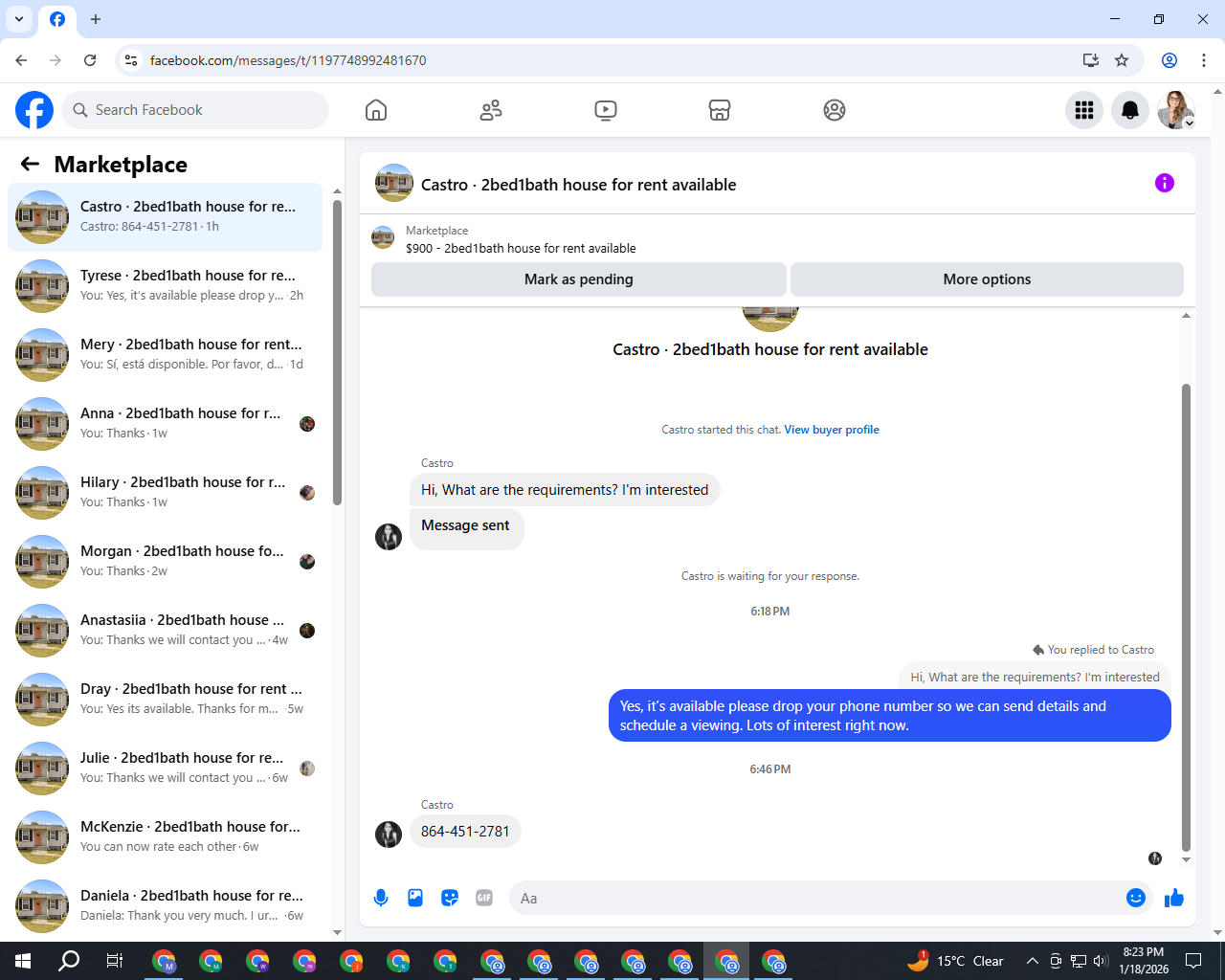Open the Friends icon in top navigation

[x=491, y=110]
